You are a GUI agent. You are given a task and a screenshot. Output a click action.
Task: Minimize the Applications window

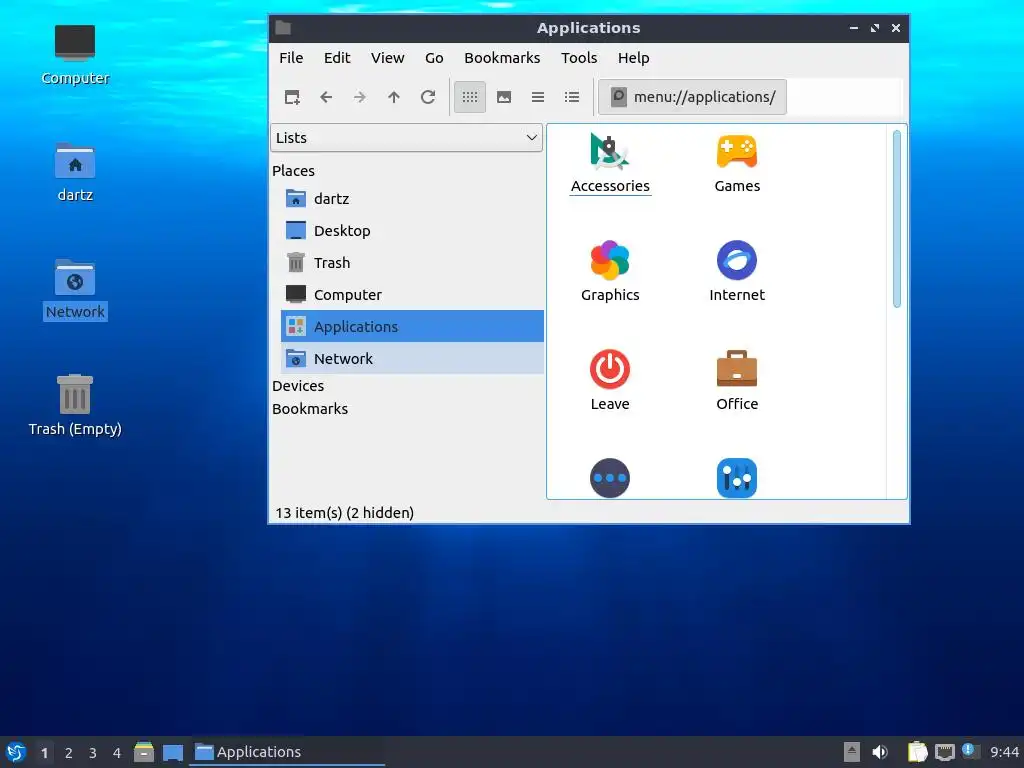click(x=854, y=28)
